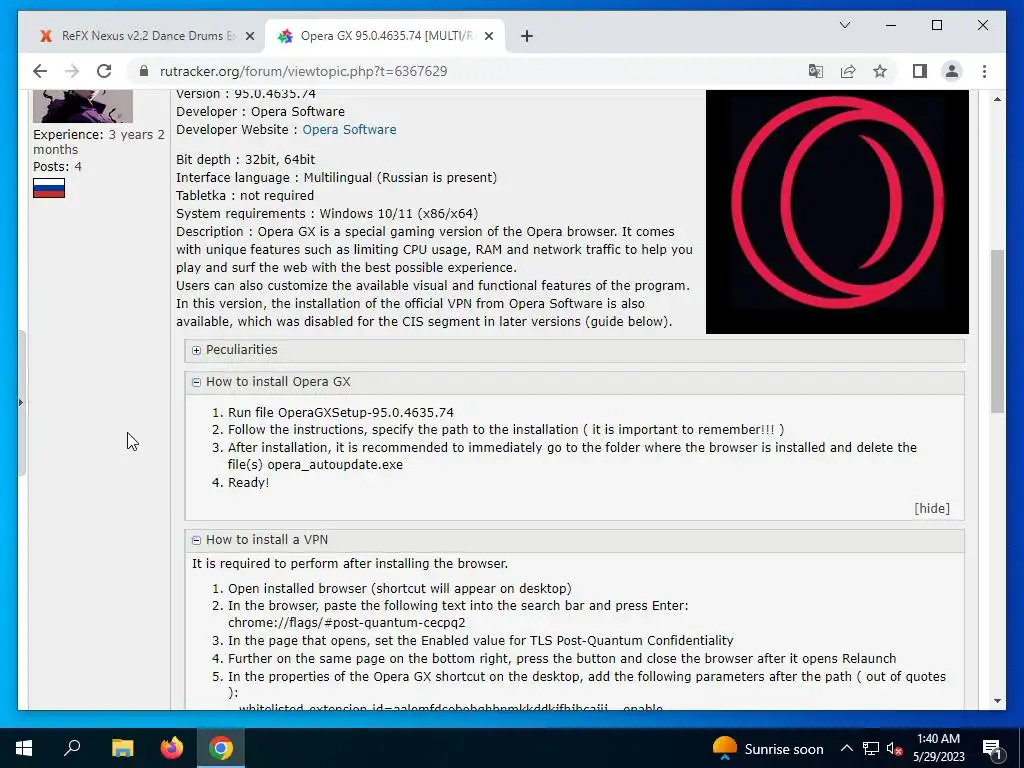
Task: Select the Opera GX 95.0.4635.74 tab
Action: [385, 36]
